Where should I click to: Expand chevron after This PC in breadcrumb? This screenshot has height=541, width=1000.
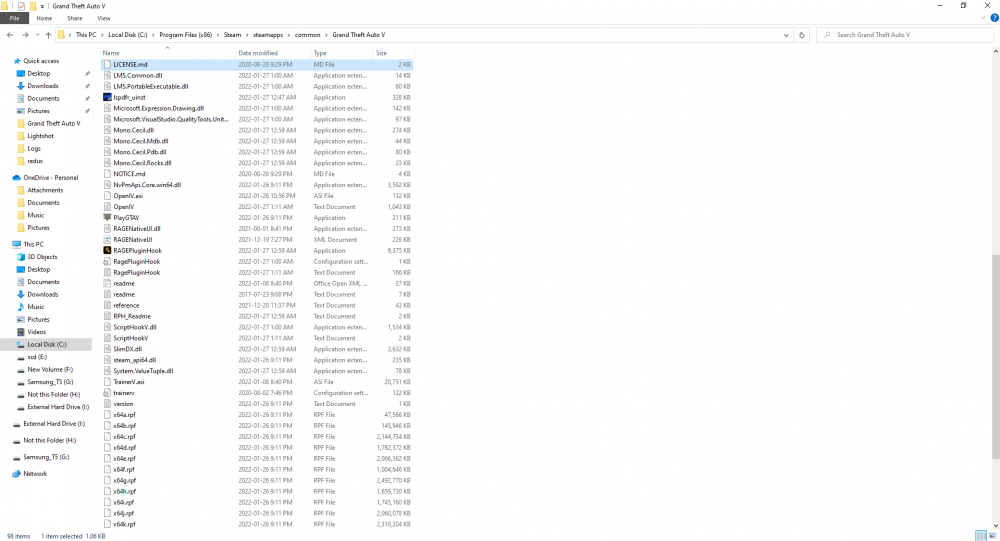pyautogui.click(x=102, y=35)
